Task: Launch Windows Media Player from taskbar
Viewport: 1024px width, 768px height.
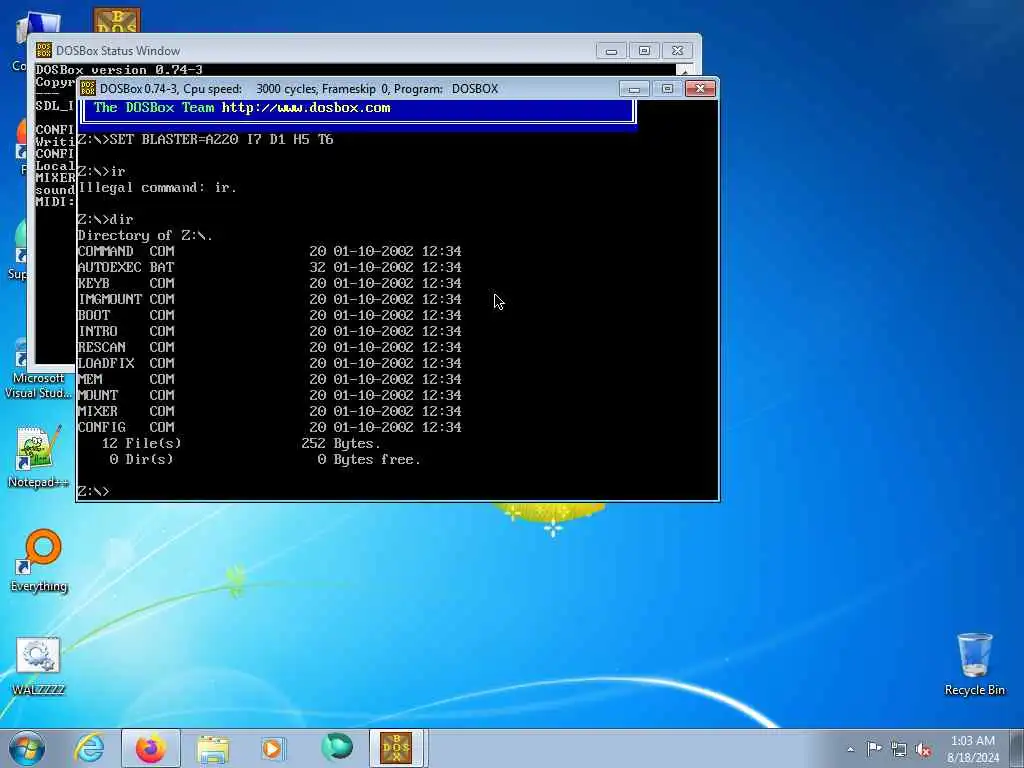Action: tap(272, 748)
